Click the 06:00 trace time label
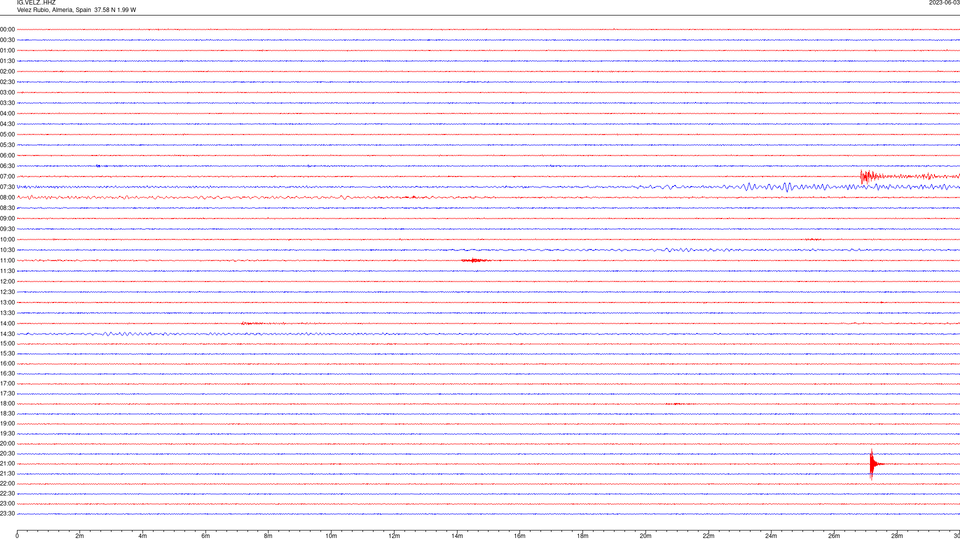 click(x=7, y=156)
